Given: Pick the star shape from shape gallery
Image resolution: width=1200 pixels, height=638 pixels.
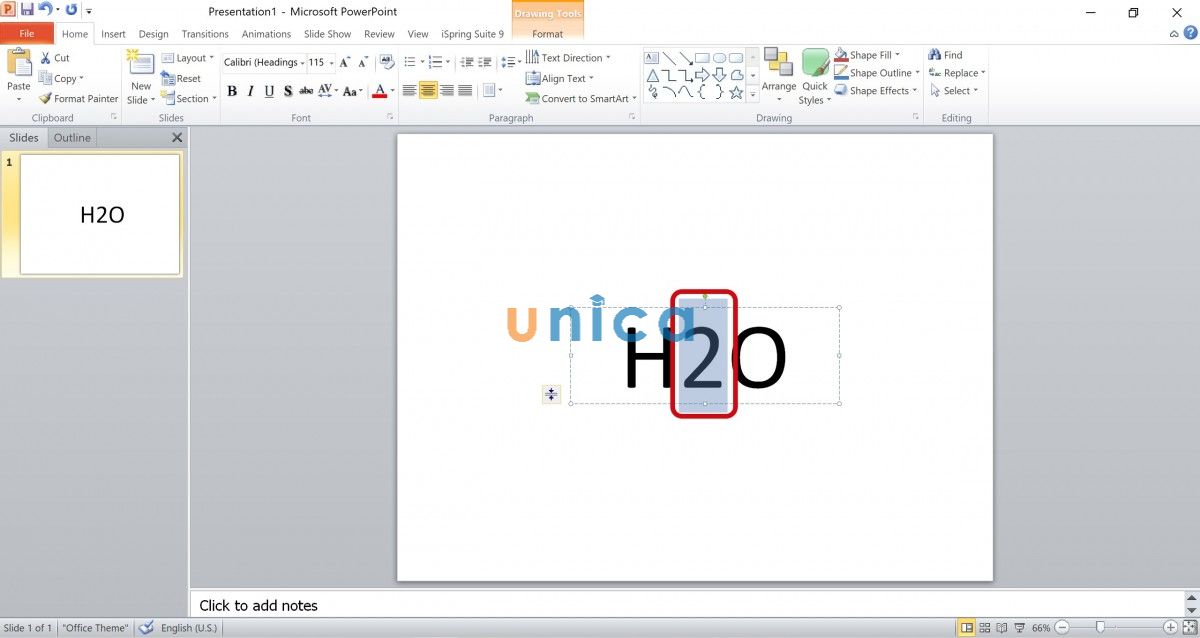Looking at the screenshot, I should coord(735,92).
